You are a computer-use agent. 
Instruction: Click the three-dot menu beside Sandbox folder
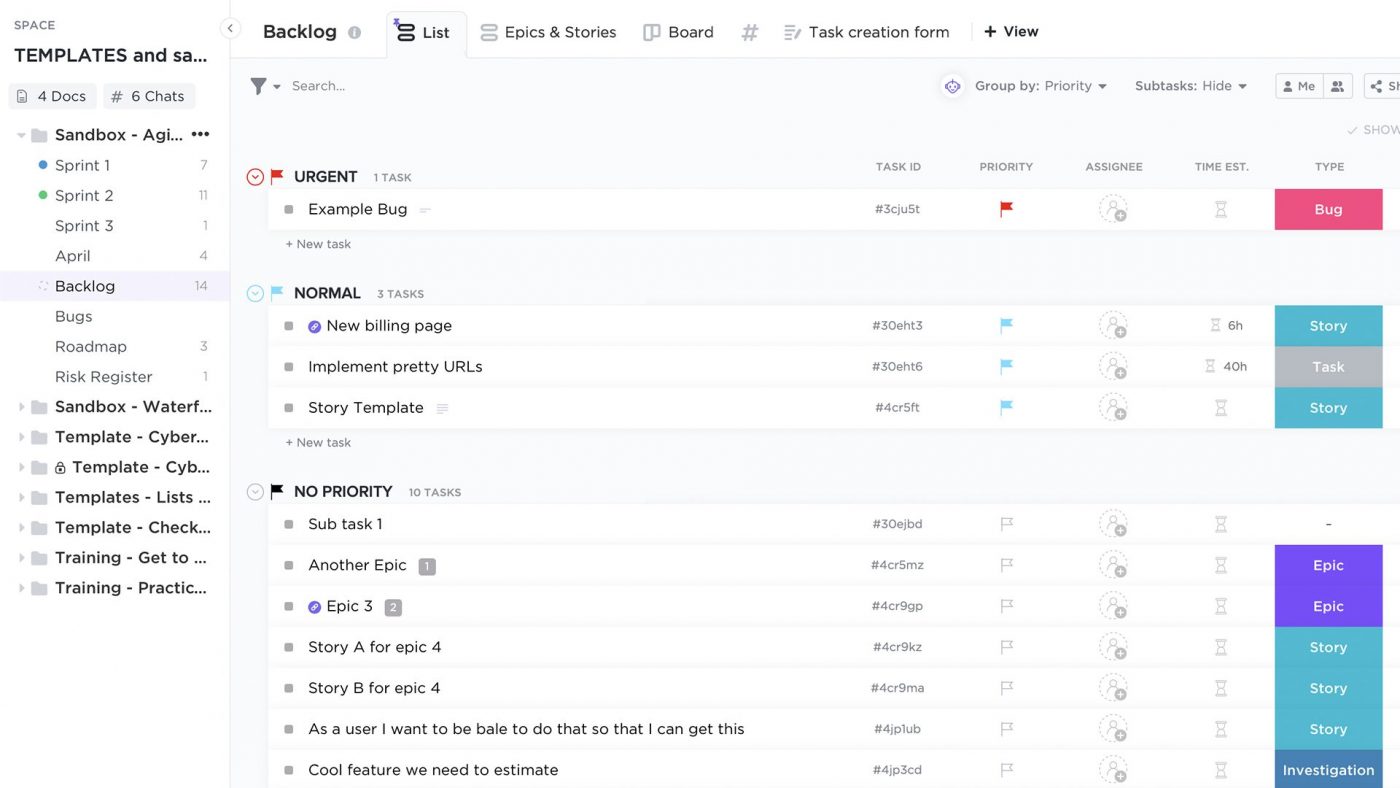coord(200,135)
